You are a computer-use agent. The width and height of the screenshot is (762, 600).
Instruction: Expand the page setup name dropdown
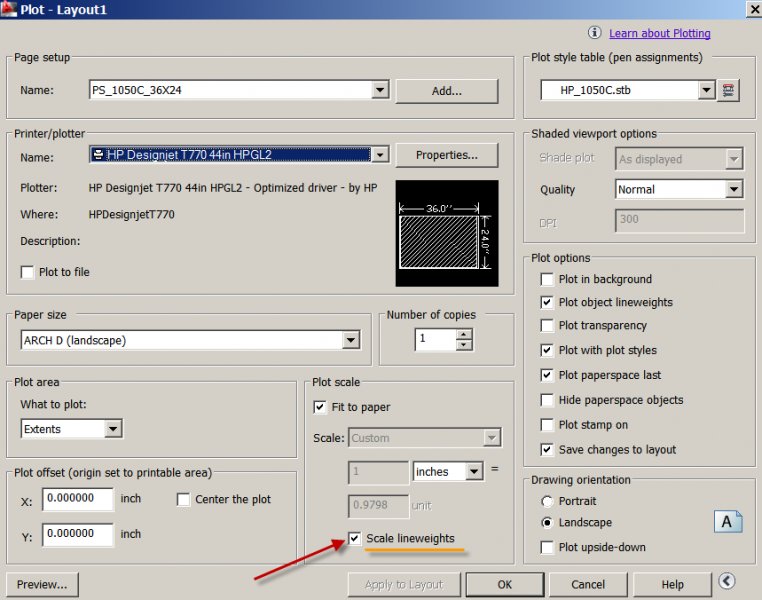[x=380, y=90]
